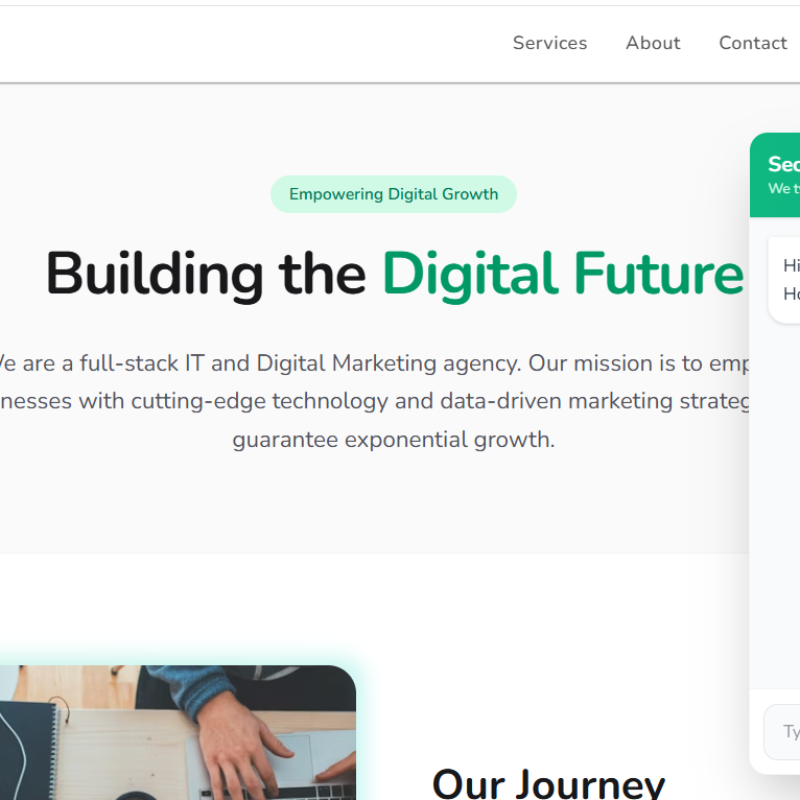This screenshot has width=800, height=800.
Task: Go to the About page link
Action: tap(653, 43)
